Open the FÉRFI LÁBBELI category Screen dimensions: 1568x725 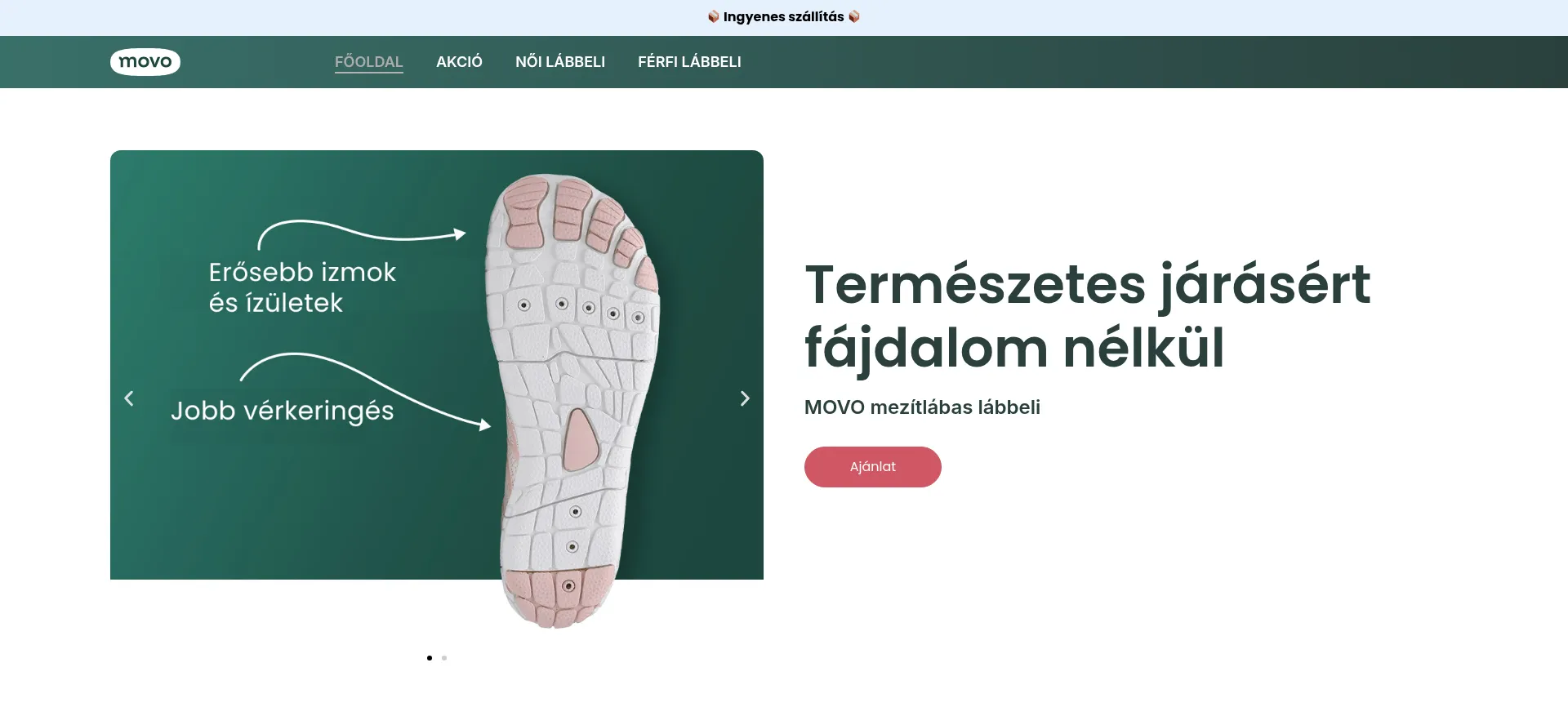689,62
